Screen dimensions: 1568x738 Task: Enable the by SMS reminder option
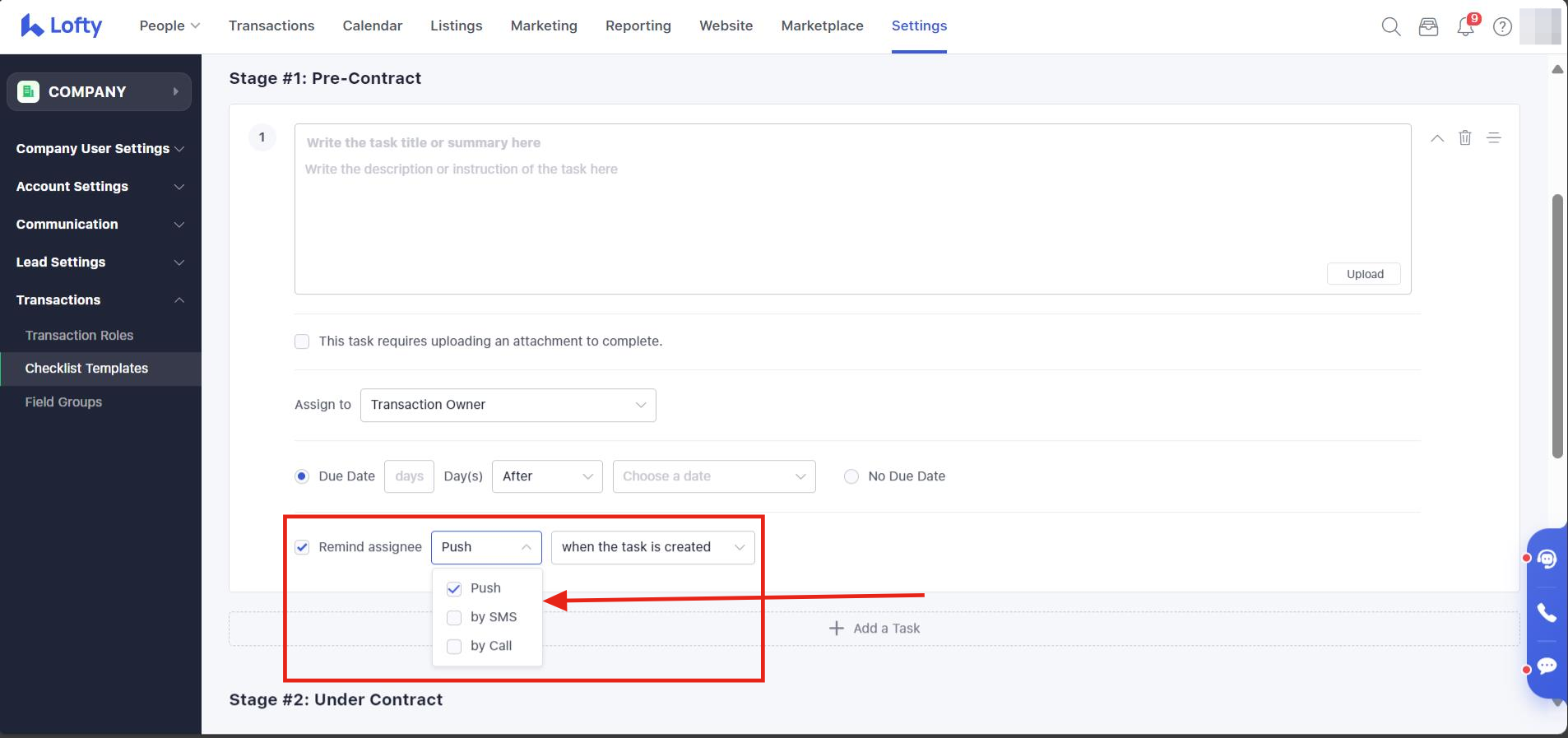(x=454, y=617)
